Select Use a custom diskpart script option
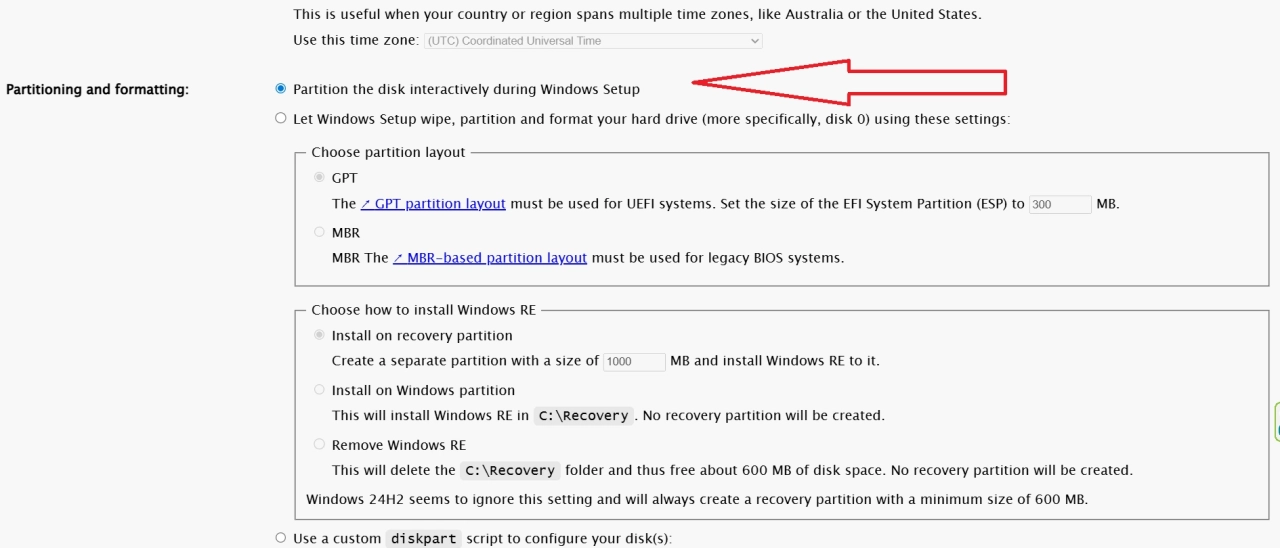Viewport: 1280px width, 548px height. (281, 538)
